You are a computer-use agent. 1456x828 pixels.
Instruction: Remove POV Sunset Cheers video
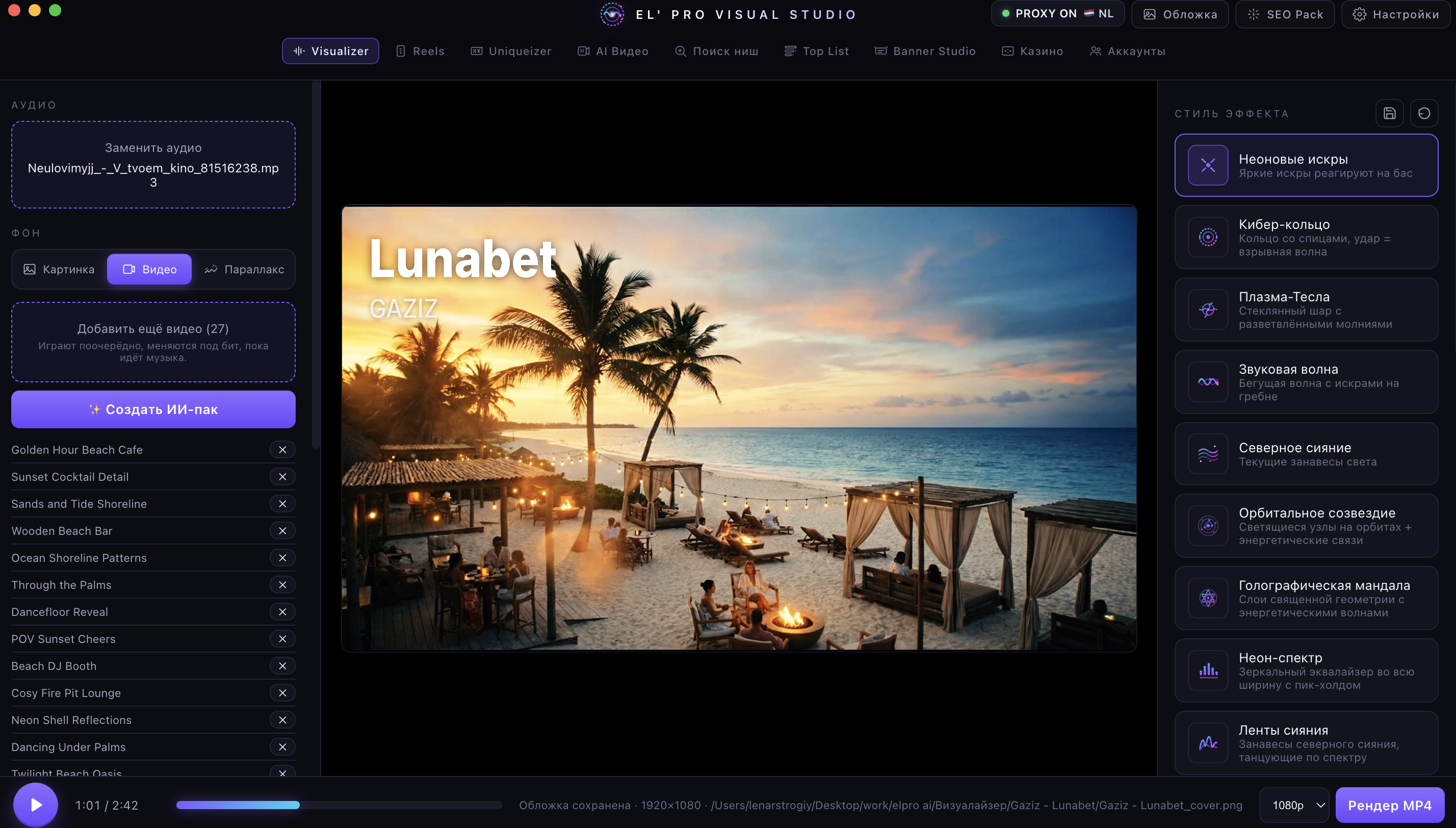click(x=282, y=639)
